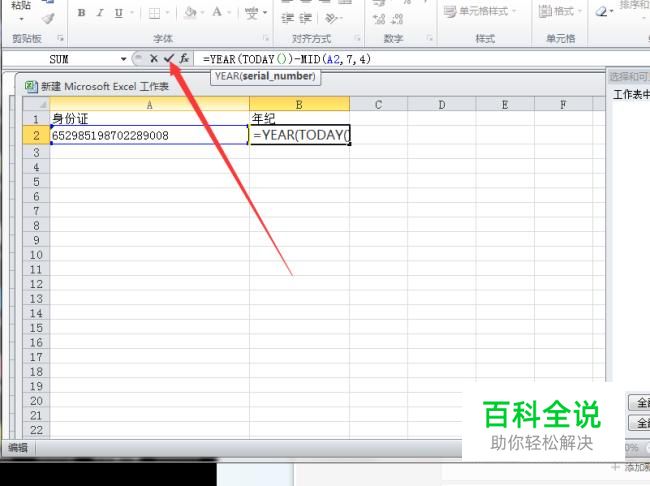
Task: Click cell B2 showing =YEAR(TODAY(
Action: pyautogui.click(x=300, y=135)
